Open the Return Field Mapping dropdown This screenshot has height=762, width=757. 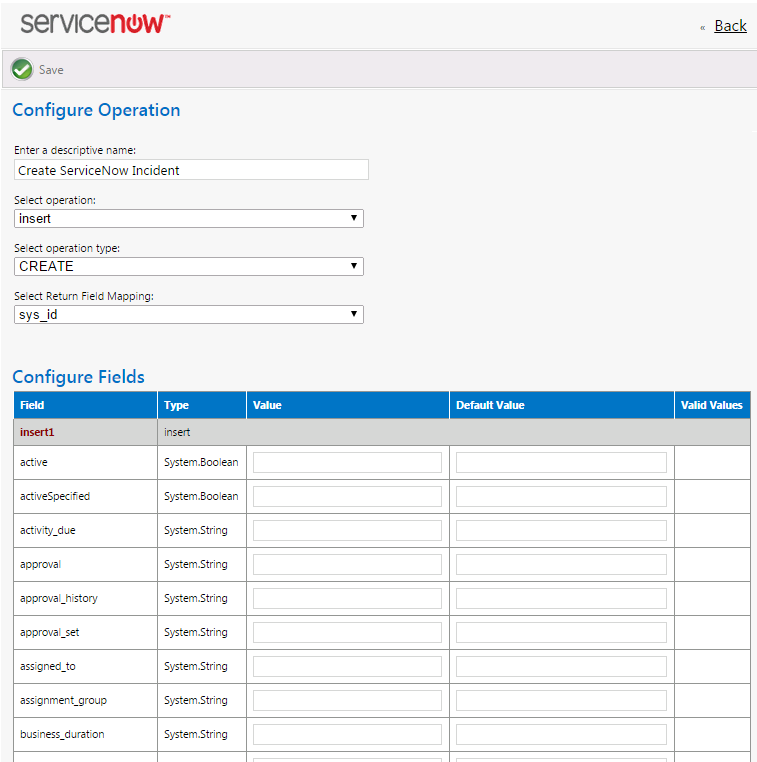coord(189,314)
